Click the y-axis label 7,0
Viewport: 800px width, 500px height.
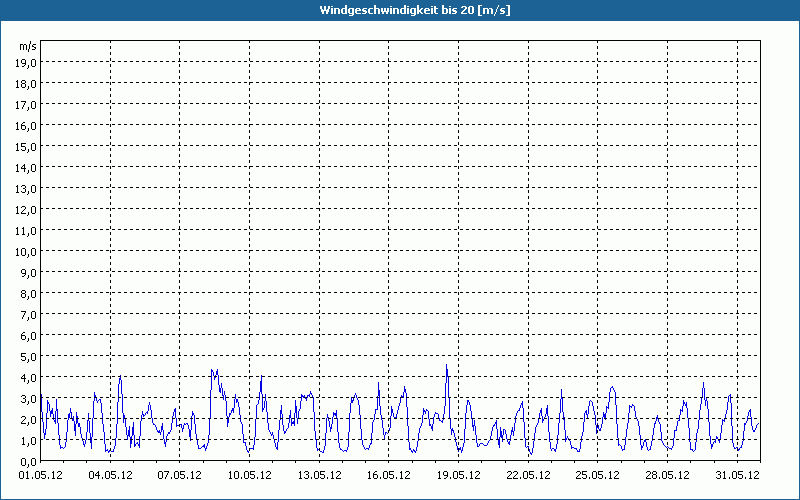pos(28,315)
